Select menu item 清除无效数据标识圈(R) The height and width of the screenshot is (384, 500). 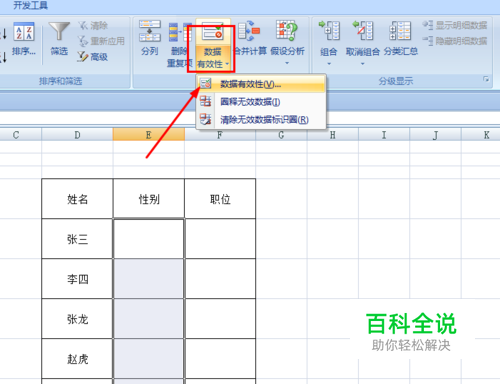coord(261,119)
